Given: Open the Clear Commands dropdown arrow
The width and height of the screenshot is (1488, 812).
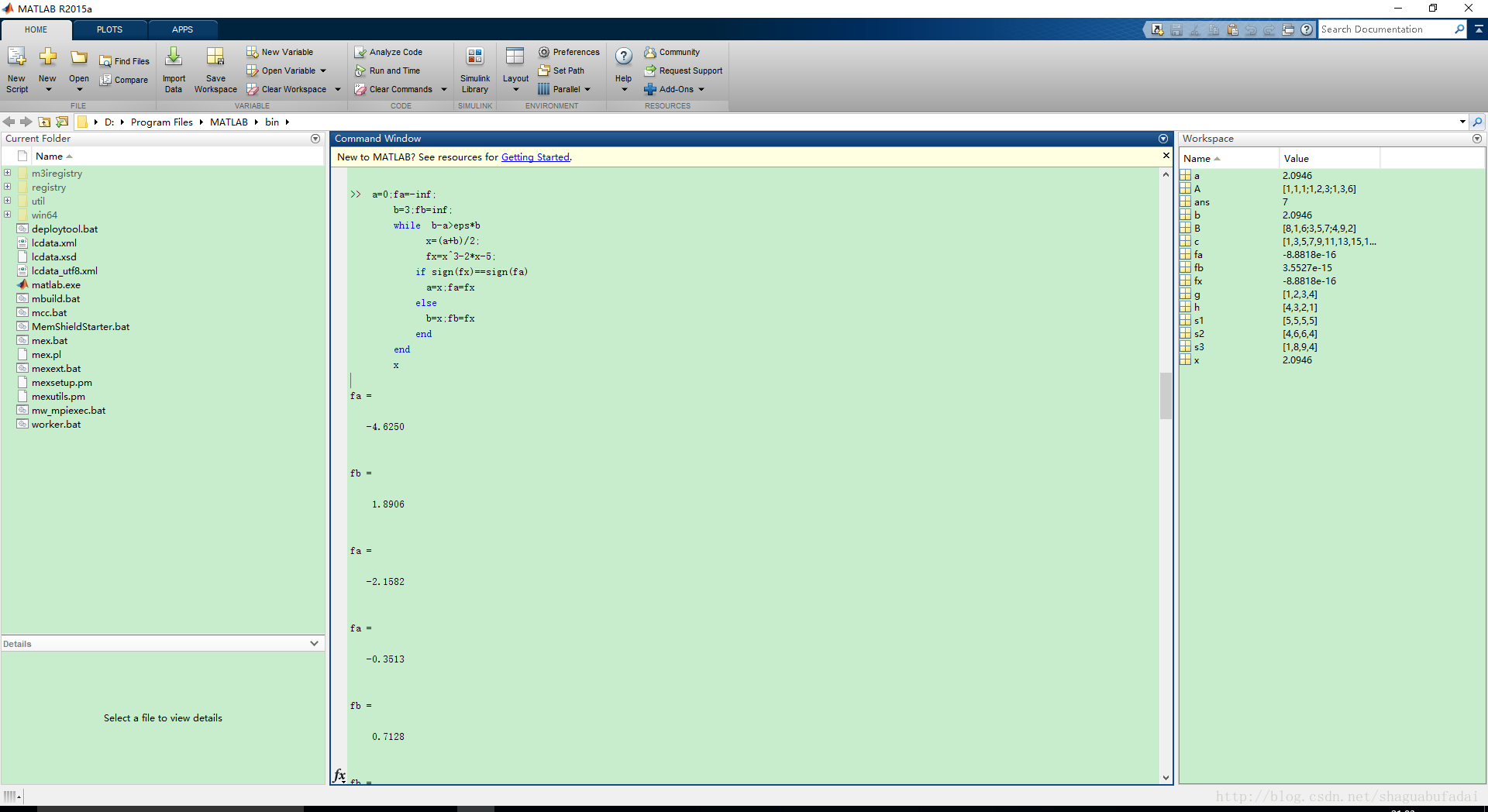Looking at the screenshot, I should click(x=444, y=89).
